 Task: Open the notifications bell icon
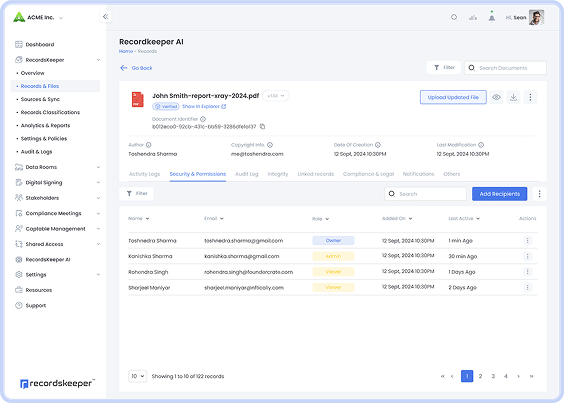coord(491,17)
